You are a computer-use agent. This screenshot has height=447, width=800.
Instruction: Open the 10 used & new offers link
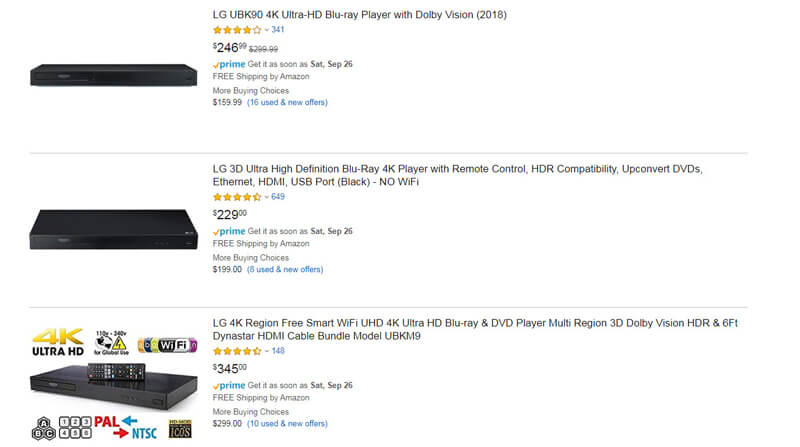coord(287,423)
